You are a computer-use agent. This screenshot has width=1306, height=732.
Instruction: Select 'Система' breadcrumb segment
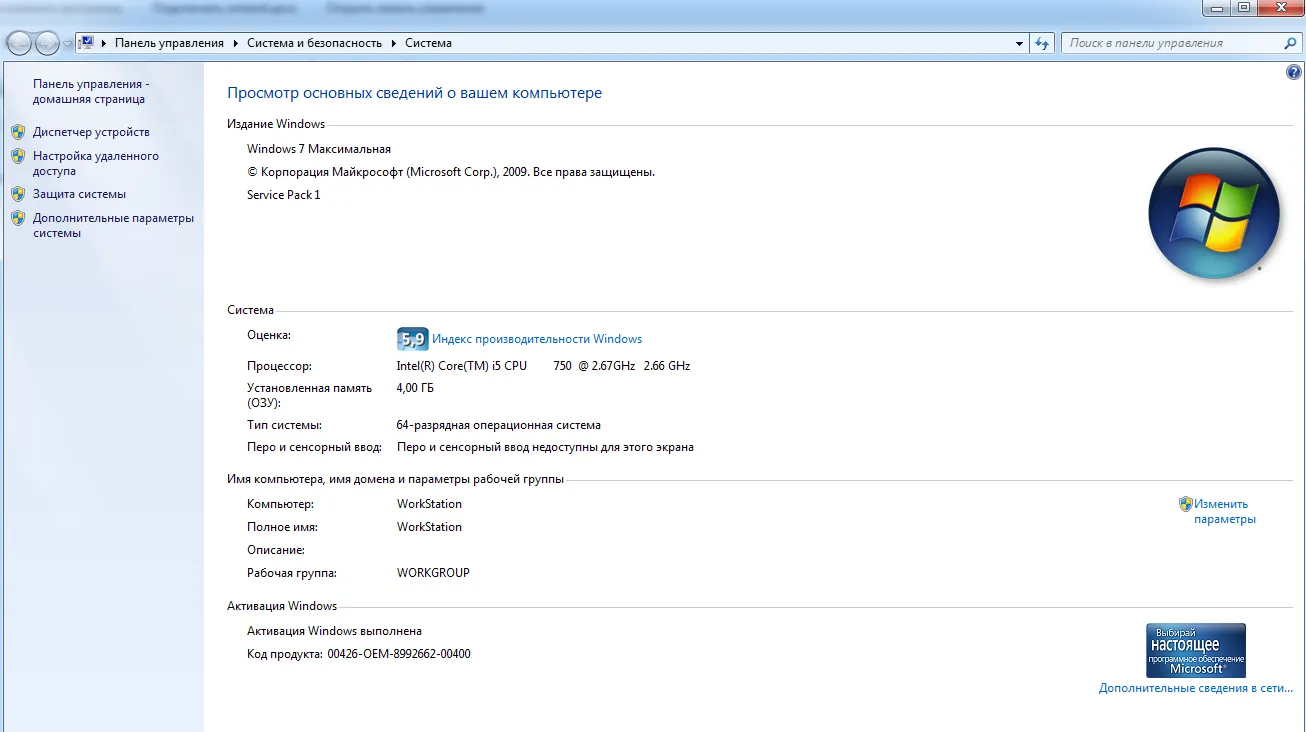(x=428, y=43)
